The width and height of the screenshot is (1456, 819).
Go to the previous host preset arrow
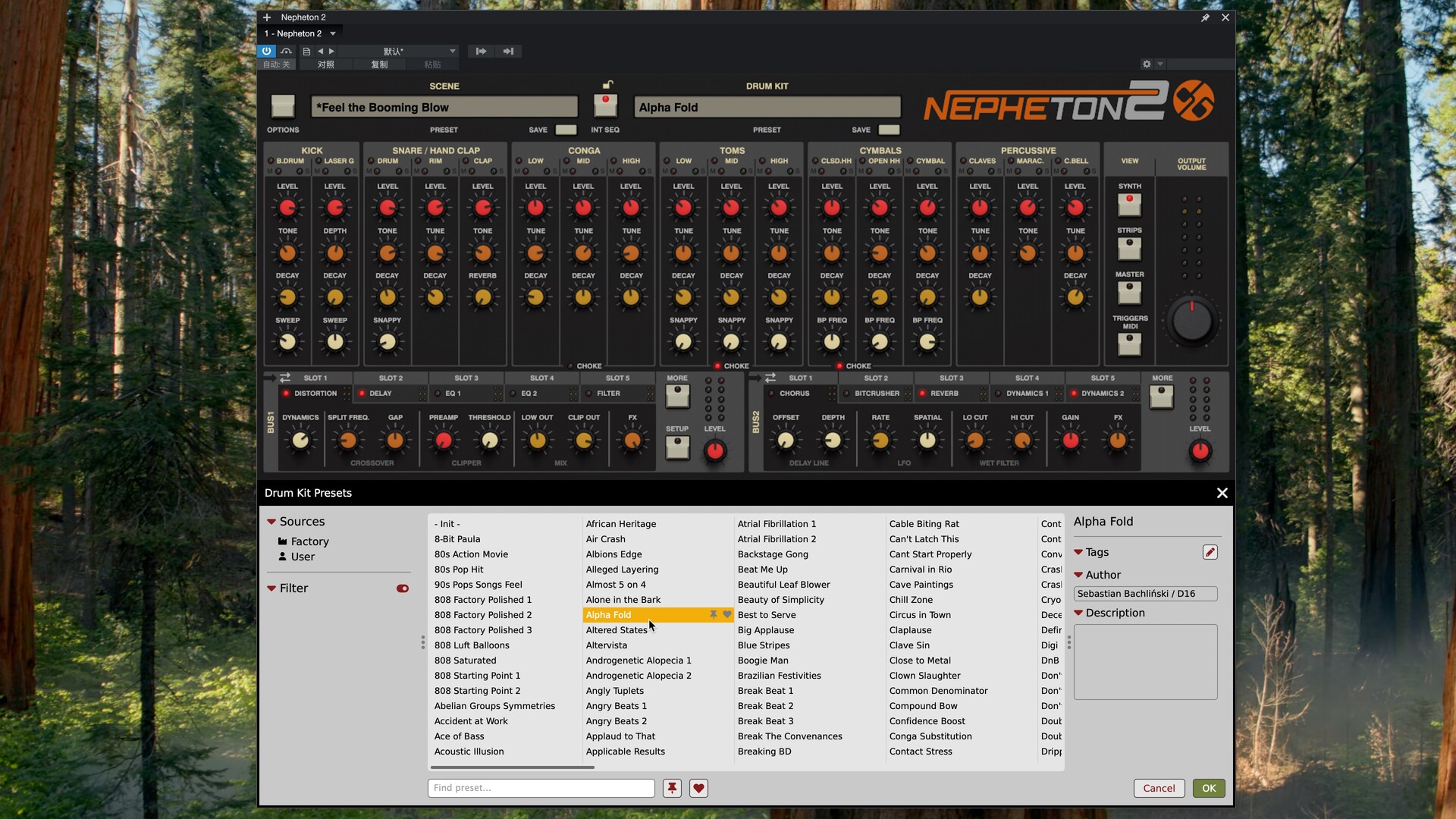pyautogui.click(x=320, y=52)
